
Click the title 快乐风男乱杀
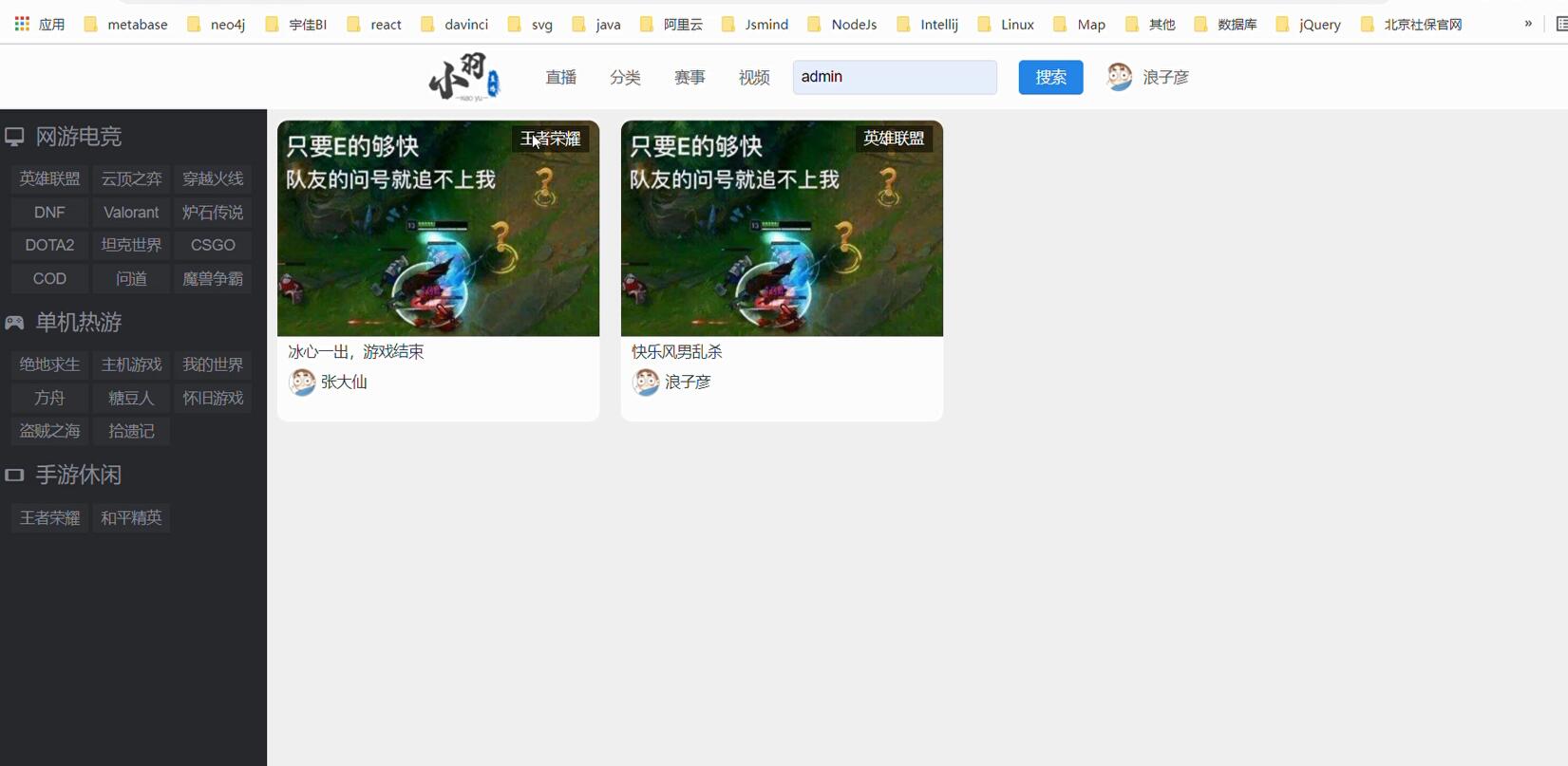tap(677, 351)
